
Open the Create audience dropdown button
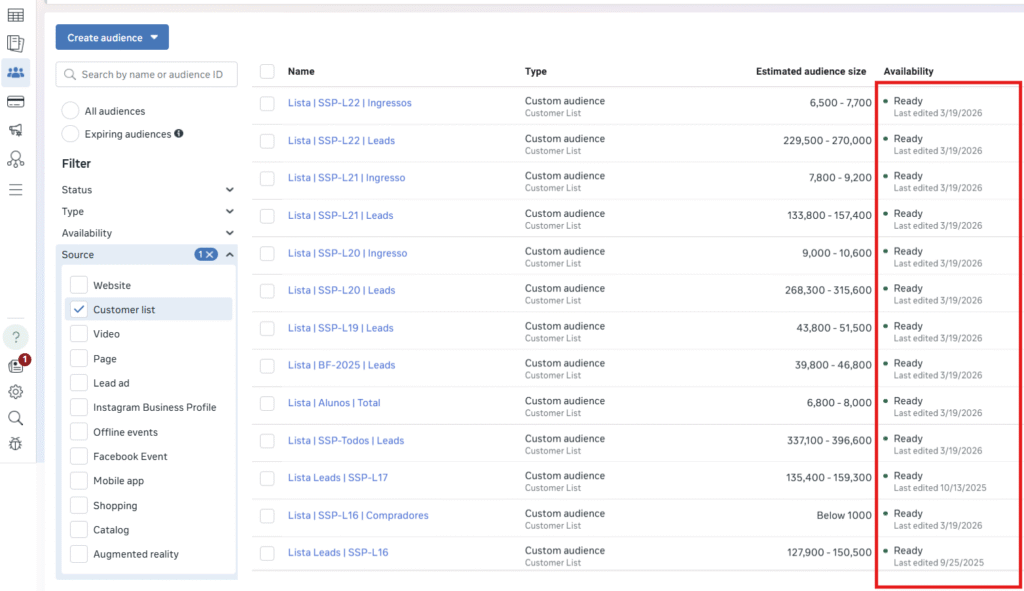tap(111, 36)
